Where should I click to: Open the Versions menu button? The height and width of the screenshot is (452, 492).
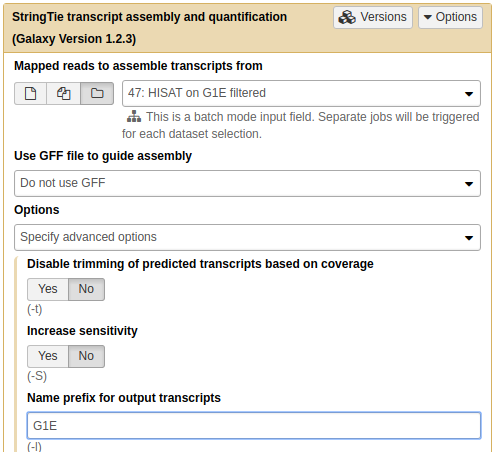point(373,17)
